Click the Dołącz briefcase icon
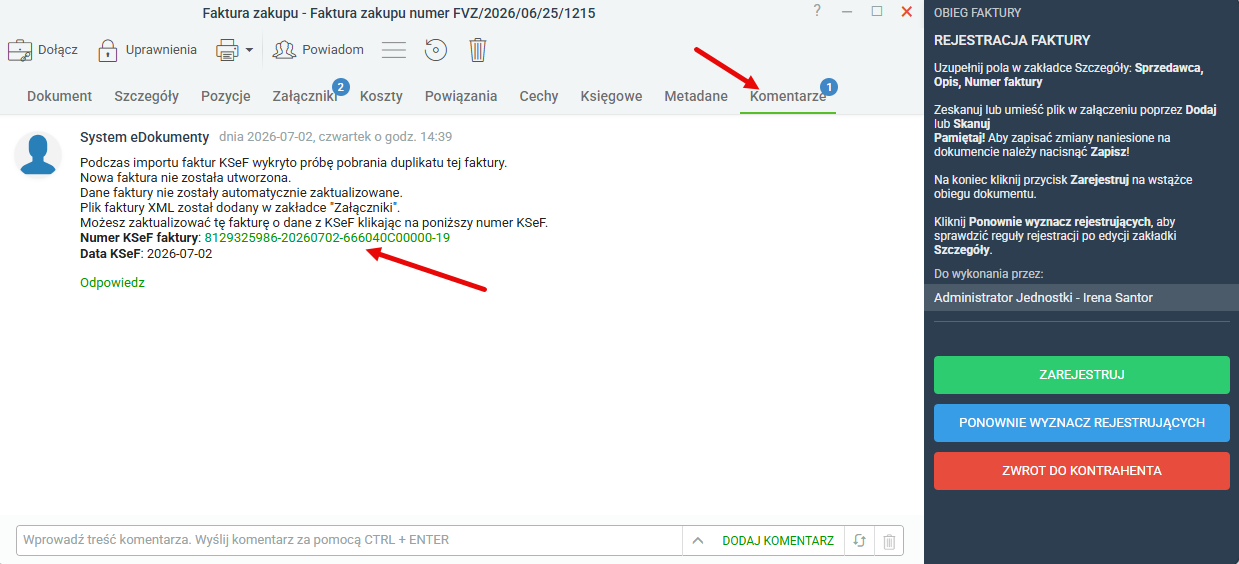This screenshot has height=564, width=1239. click(x=19, y=50)
